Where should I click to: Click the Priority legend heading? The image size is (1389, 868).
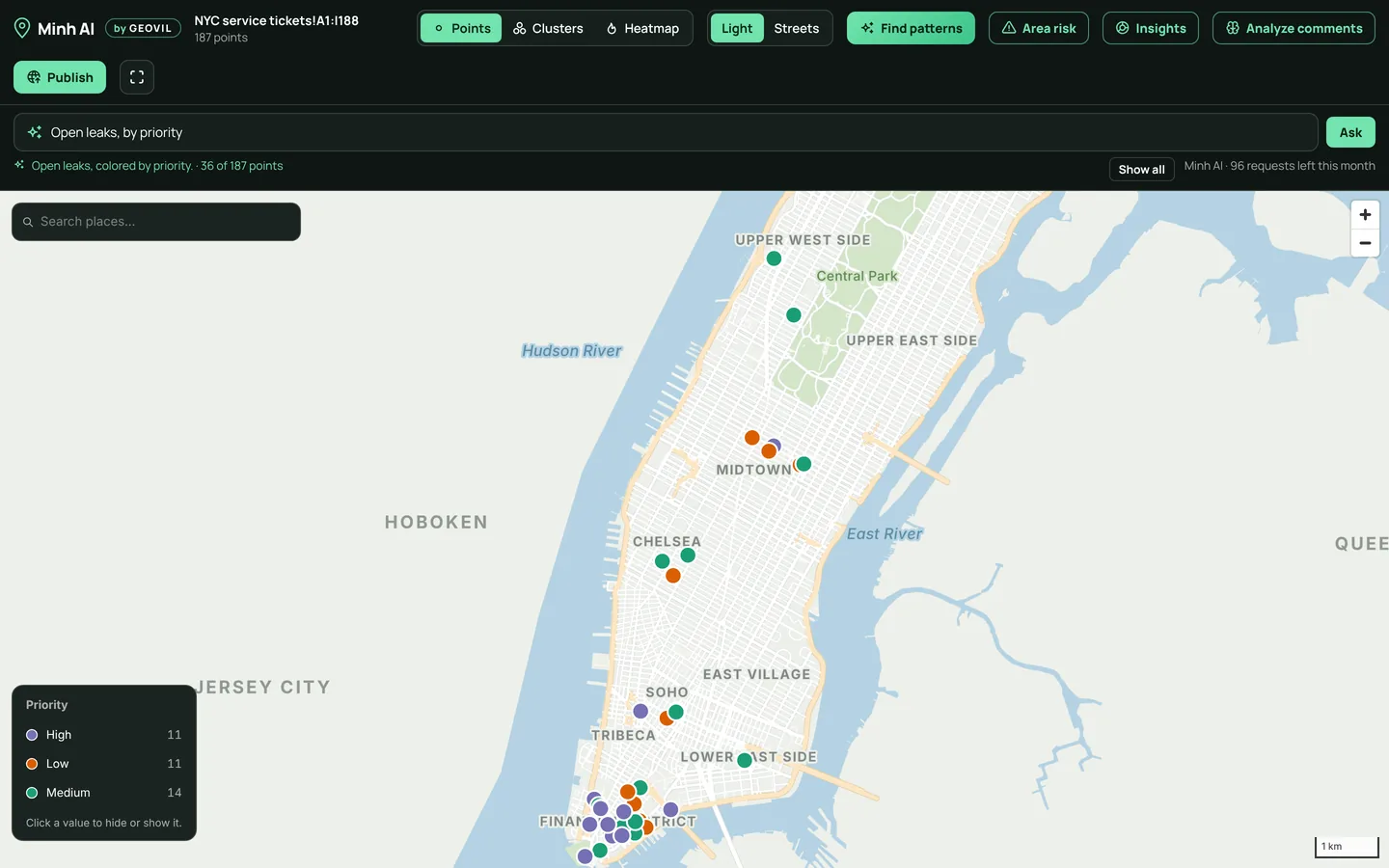[x=46, y=705]
